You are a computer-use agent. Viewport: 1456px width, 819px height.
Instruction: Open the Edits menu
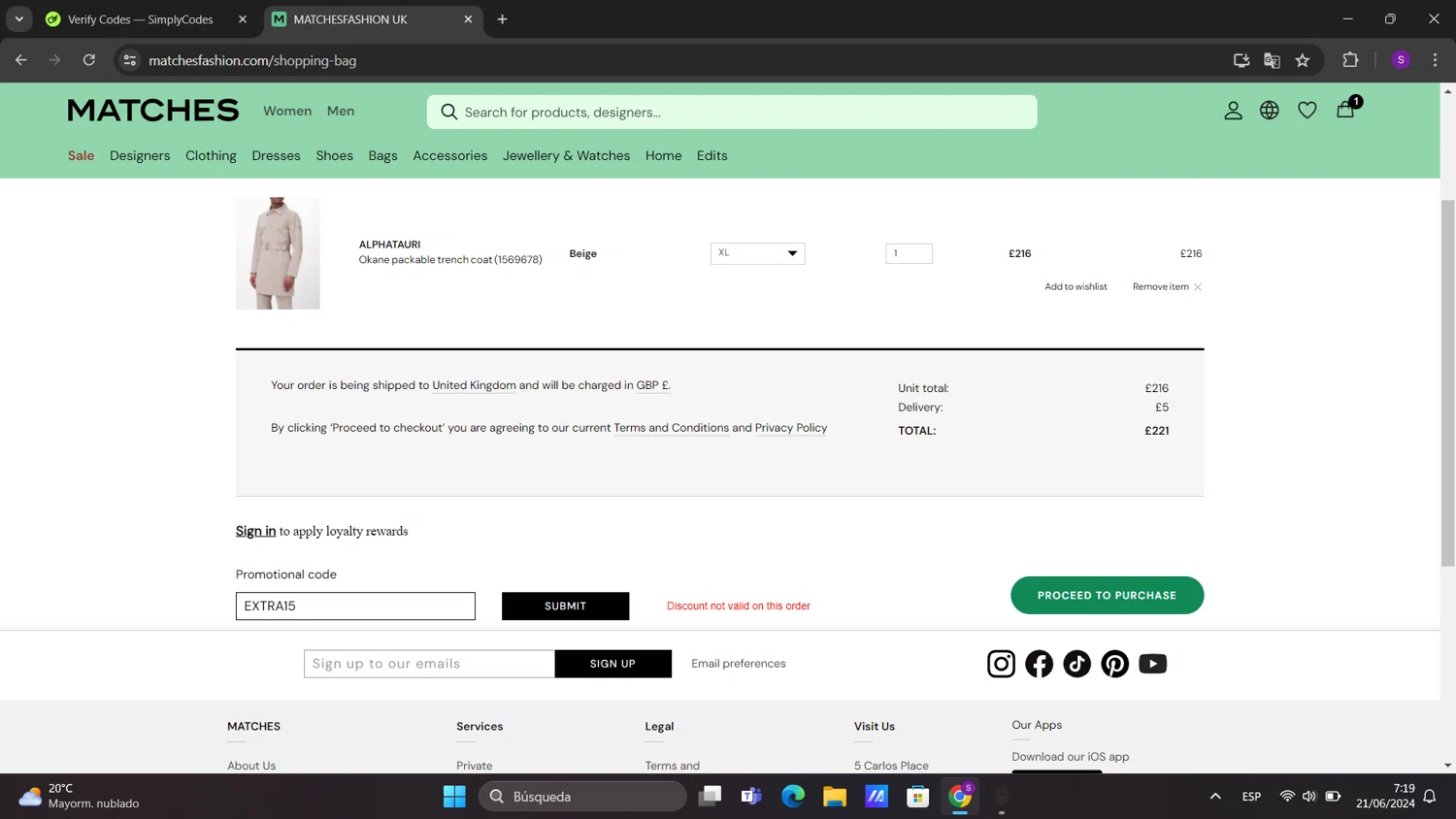(711, 155)
